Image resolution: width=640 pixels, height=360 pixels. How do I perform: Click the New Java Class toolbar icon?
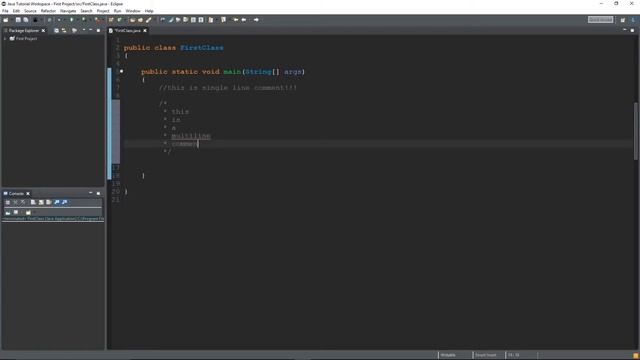[x=119, y=20]
